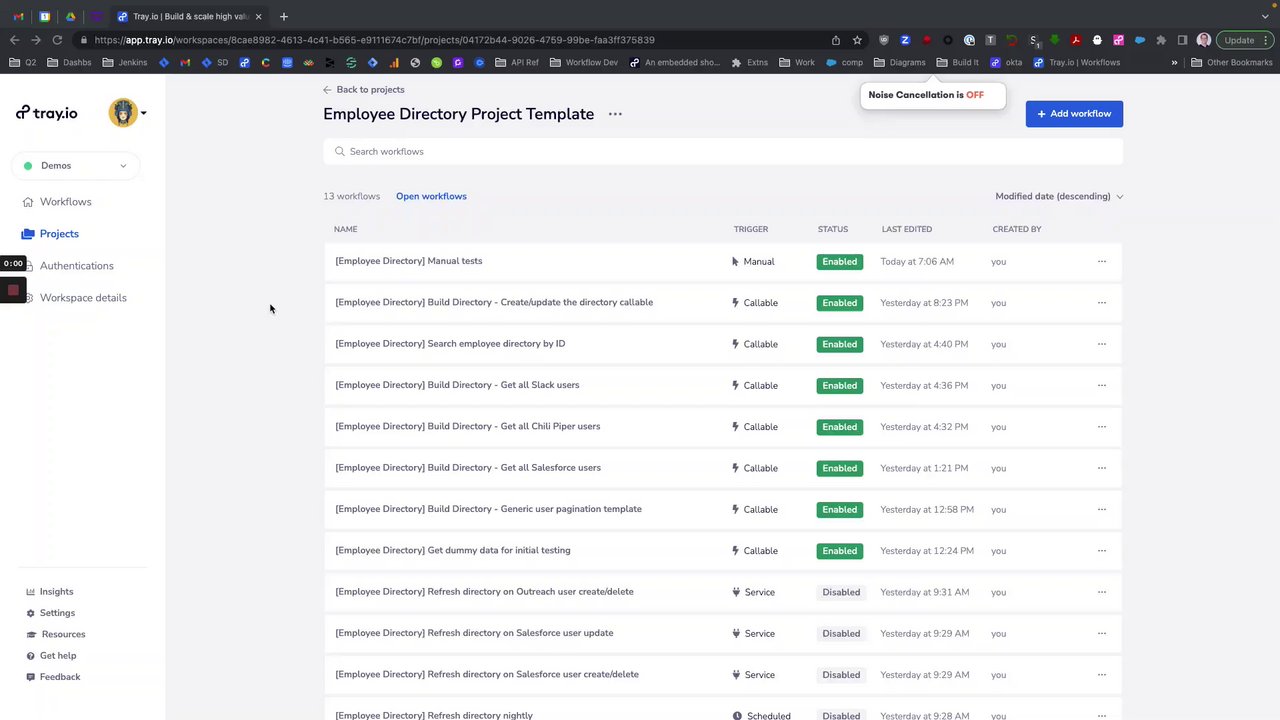Click Disabled badge on Outreach user create/delete row

[840, 592]
